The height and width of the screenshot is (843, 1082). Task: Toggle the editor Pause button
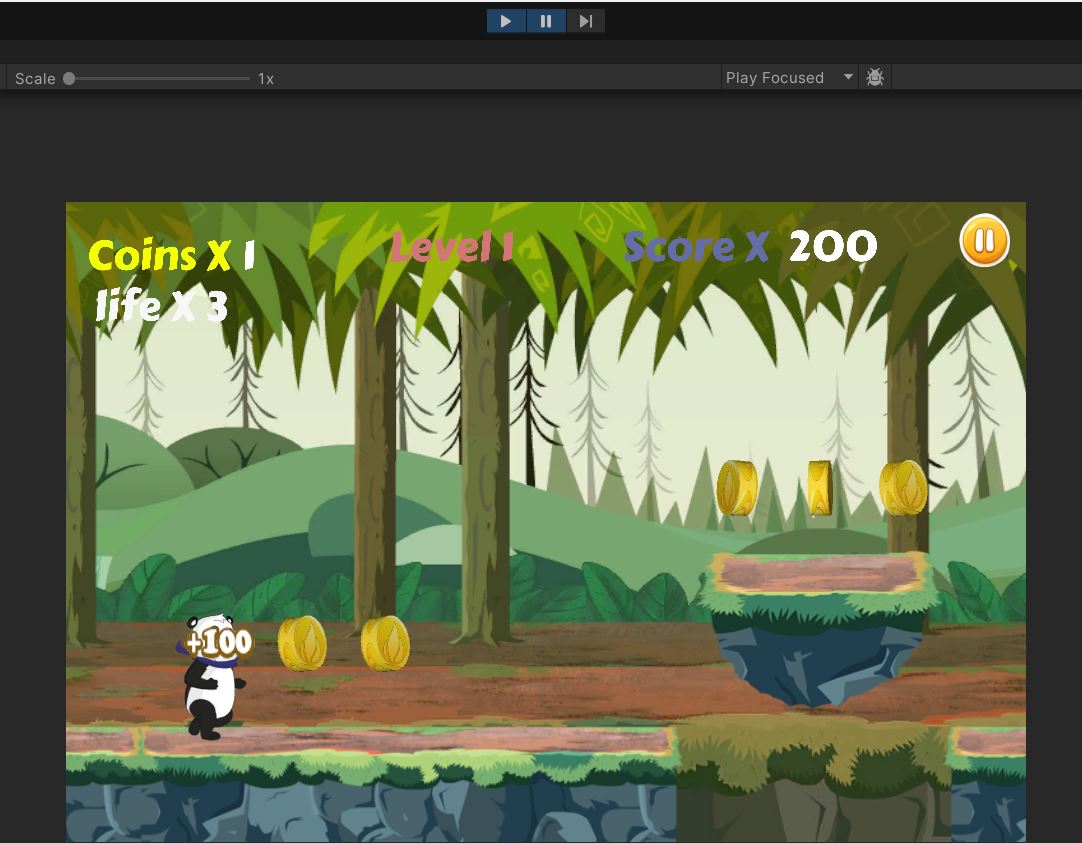(546, 21)
